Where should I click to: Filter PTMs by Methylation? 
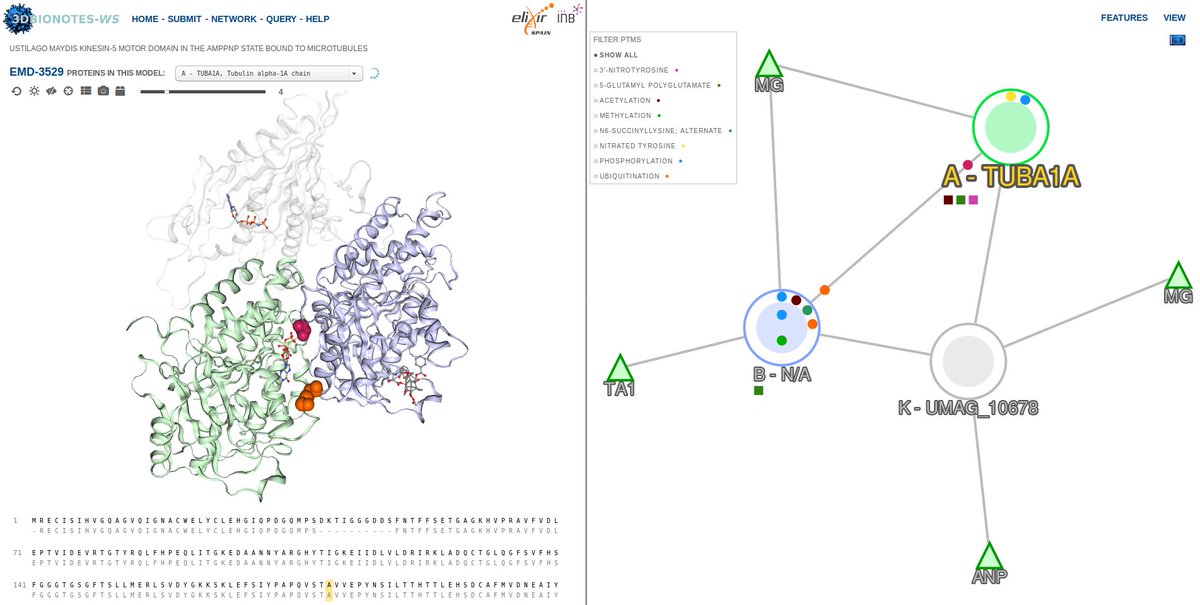[627, 116]
